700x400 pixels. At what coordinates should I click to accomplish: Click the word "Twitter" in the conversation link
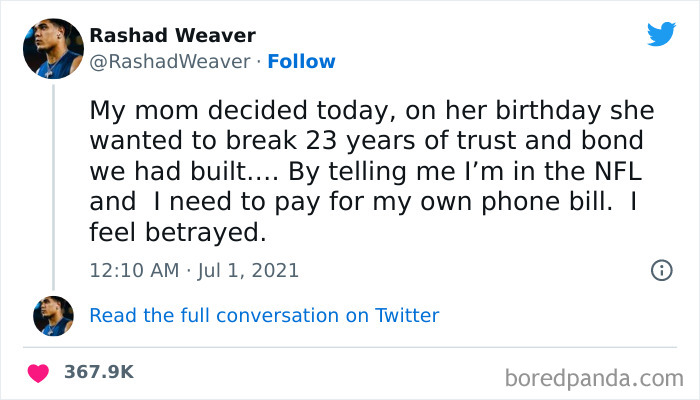point(407,316)
